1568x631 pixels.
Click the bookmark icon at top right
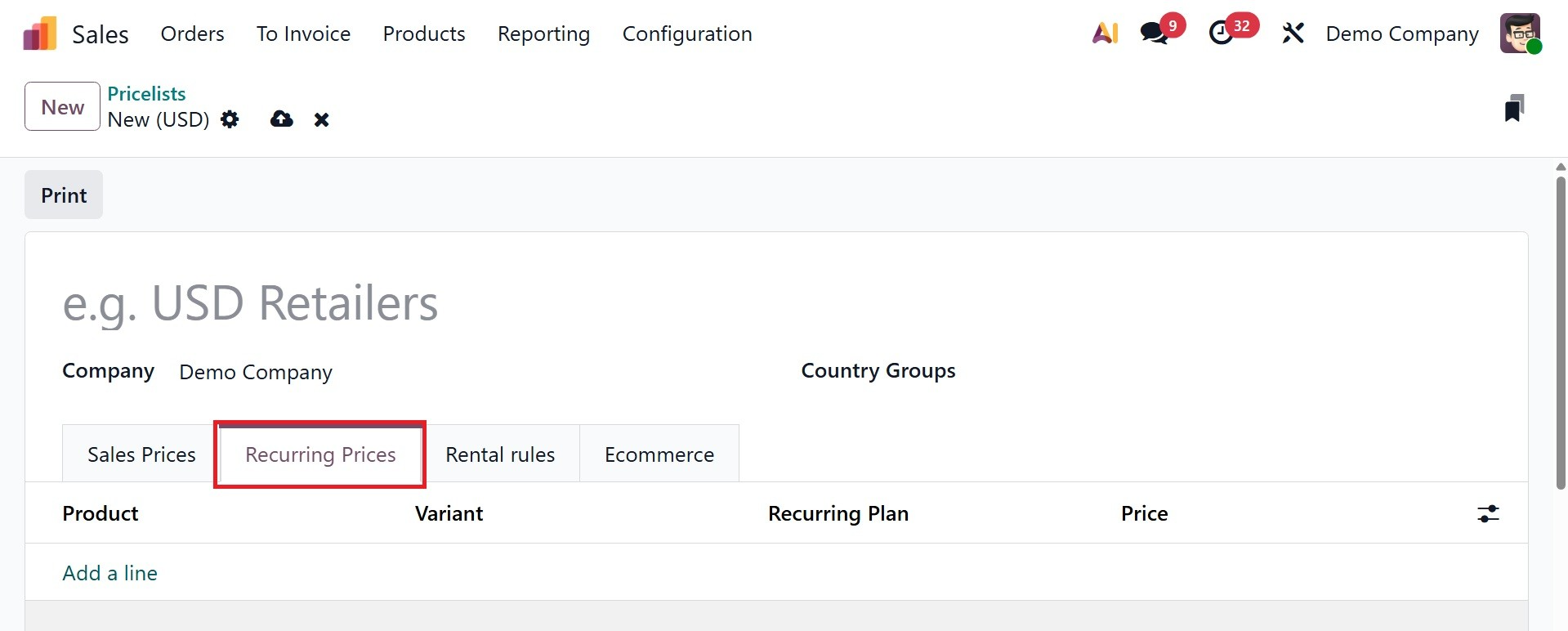[1514, 108]
